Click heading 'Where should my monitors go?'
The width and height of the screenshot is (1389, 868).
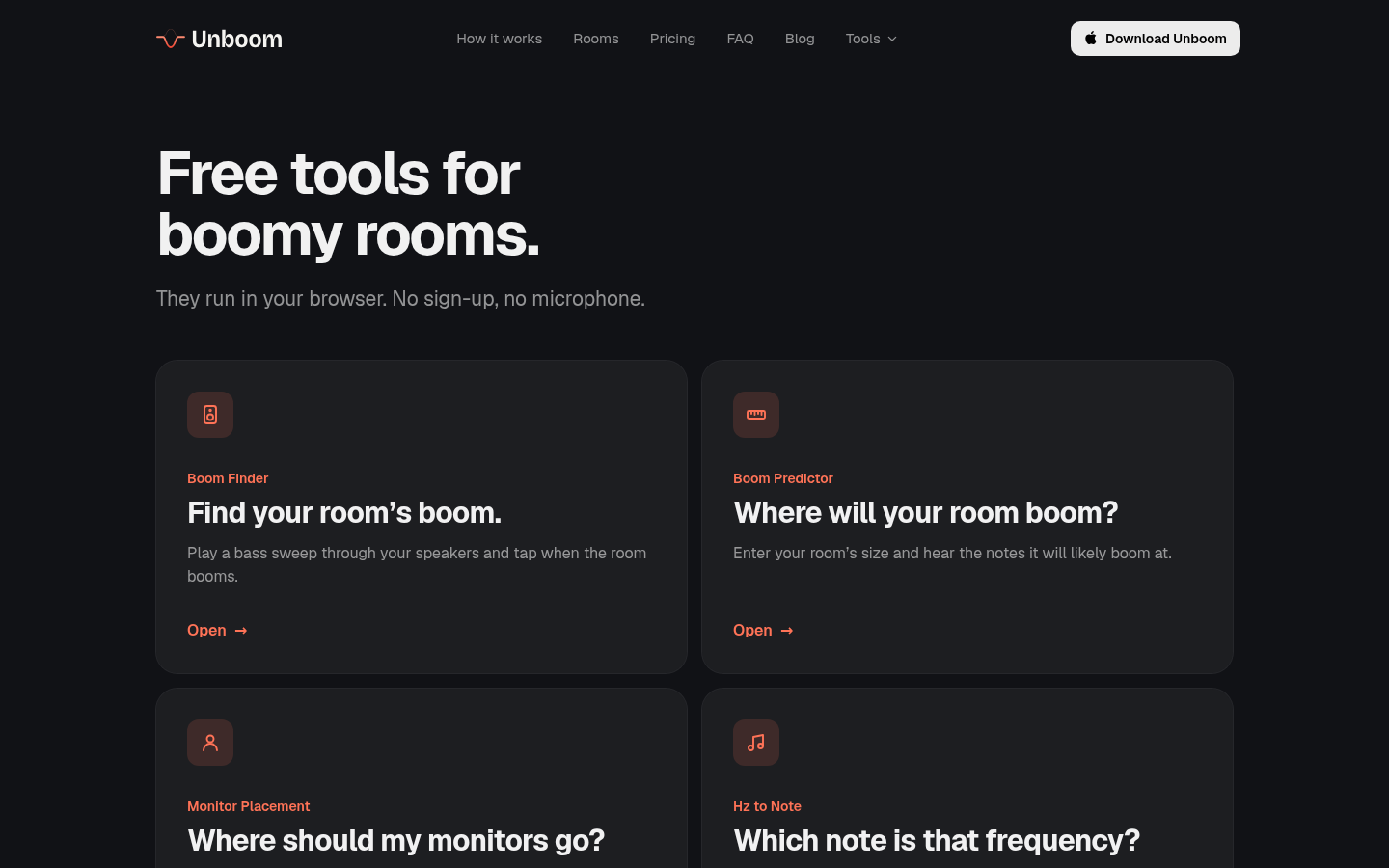coord(396,841)
